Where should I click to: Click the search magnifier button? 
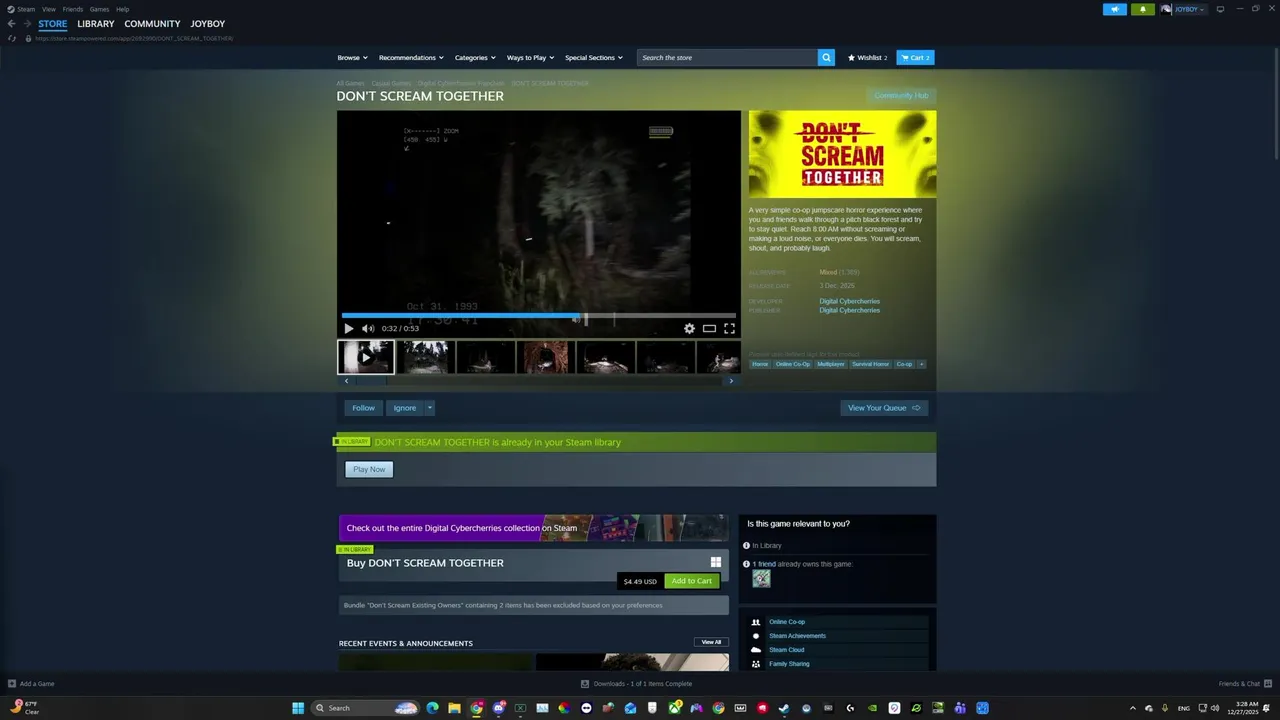click(826, 58)
